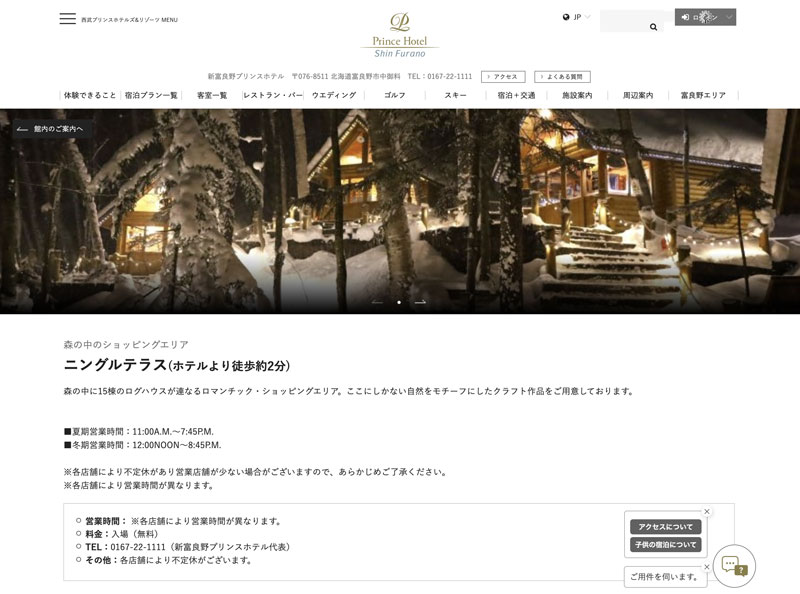Click the よくある質問 button
Image resolution: width=800 pixels, height=594 pixels.
[562, 77]
